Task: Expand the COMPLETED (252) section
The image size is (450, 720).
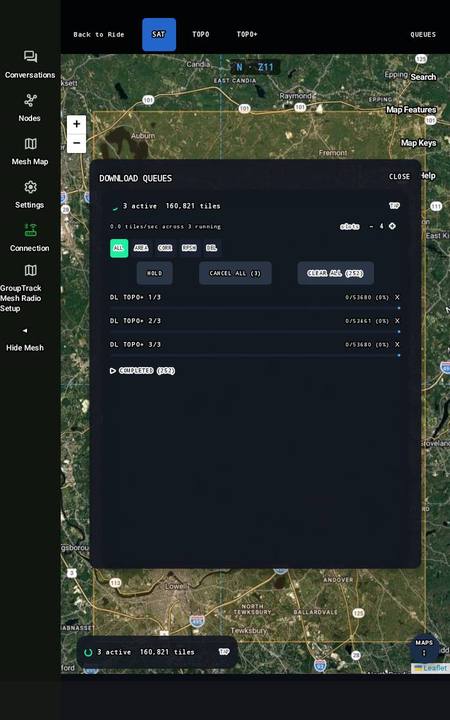Action: pyautogui.click(x=142, y=371)
